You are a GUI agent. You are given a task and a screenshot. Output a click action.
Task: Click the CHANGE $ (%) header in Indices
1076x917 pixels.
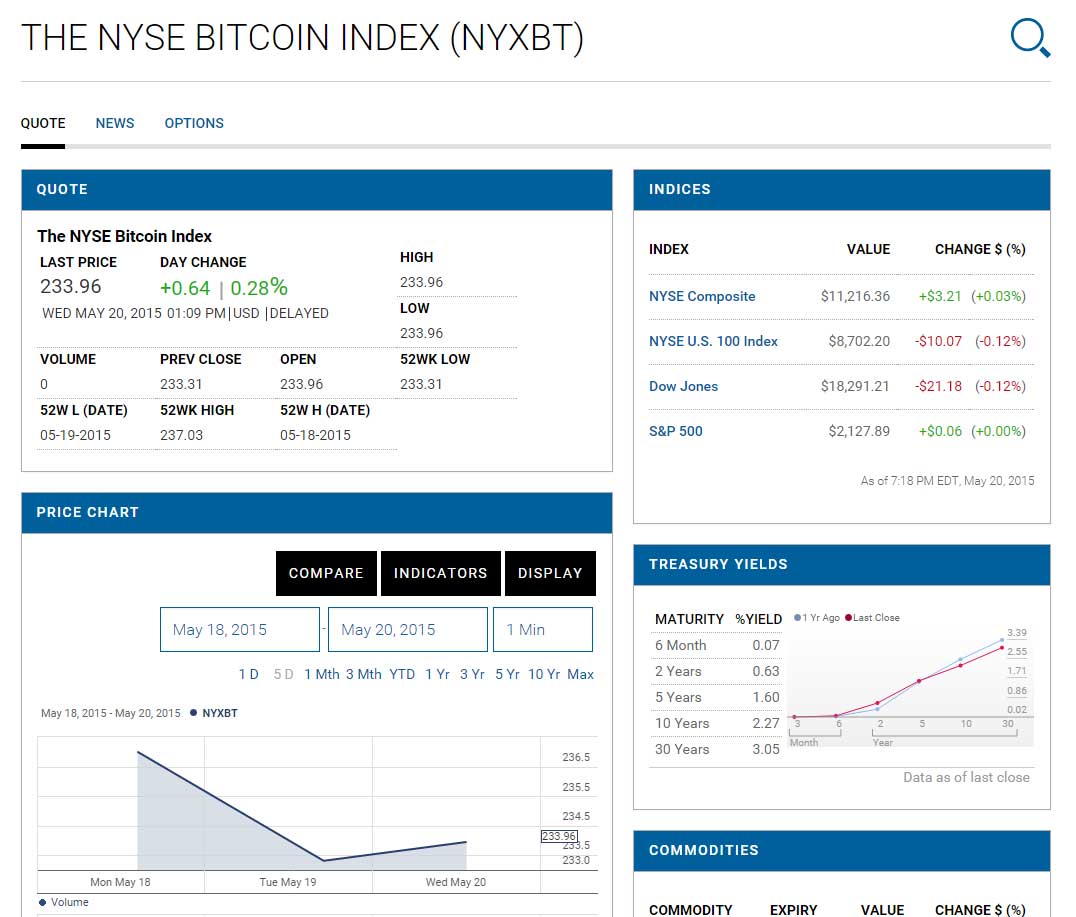(x=980, y=250)
